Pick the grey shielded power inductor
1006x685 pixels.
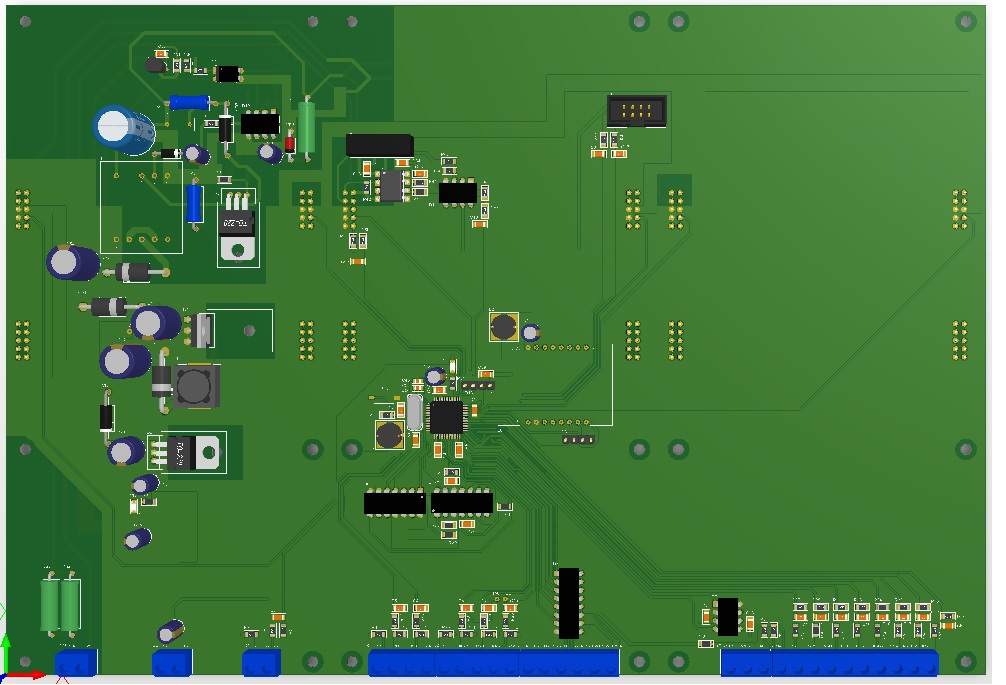pos(196,386)
